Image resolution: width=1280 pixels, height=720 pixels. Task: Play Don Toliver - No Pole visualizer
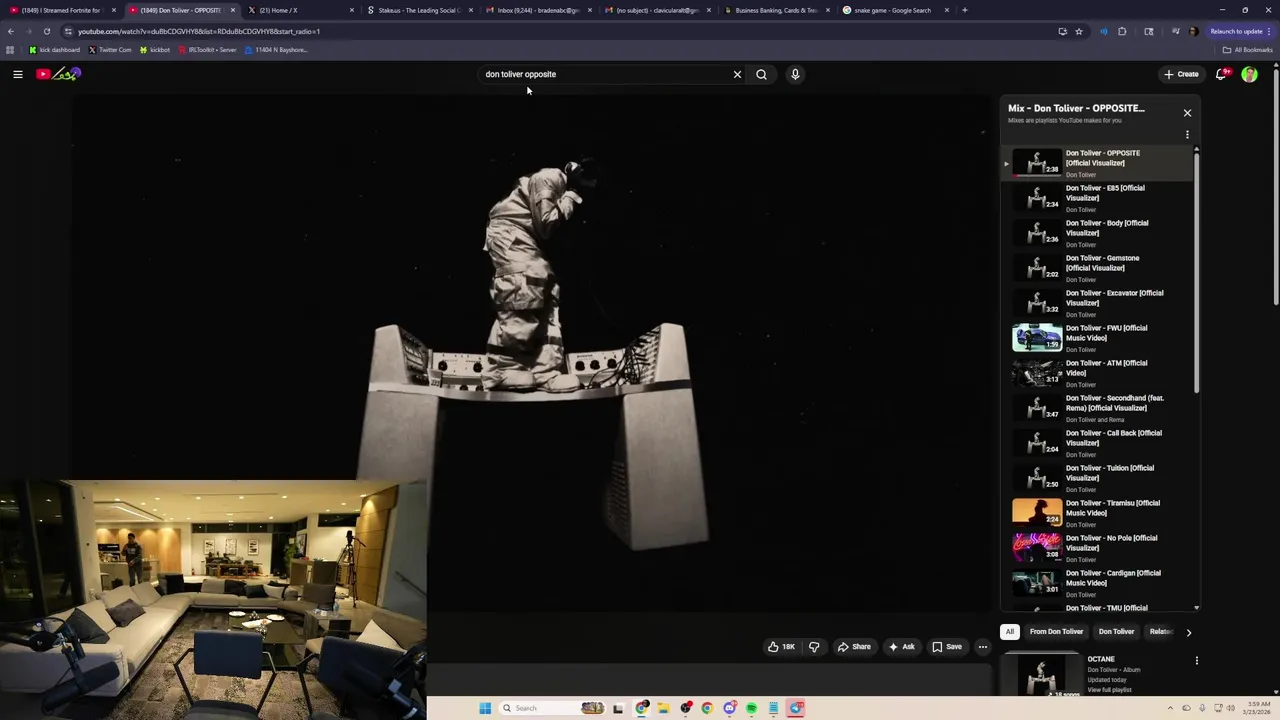(x=1097, y=548)
